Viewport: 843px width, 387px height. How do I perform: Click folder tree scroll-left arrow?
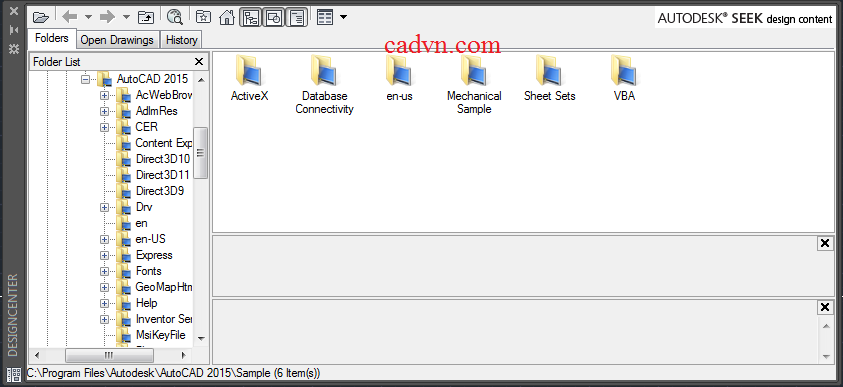[37, 355]
